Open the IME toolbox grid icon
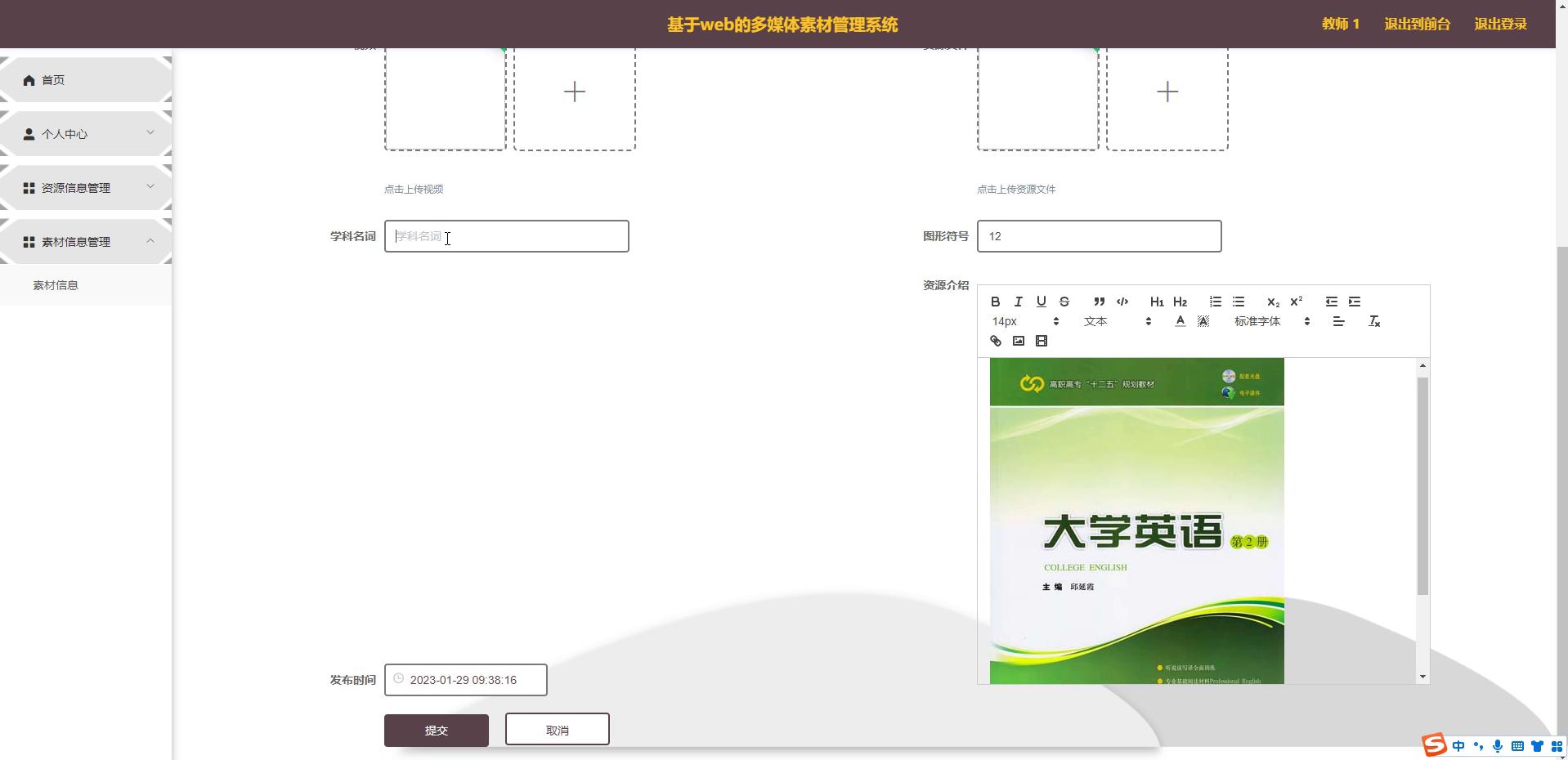Image resolution: width=1568 pixels, height=760 pixels. 1557,746
